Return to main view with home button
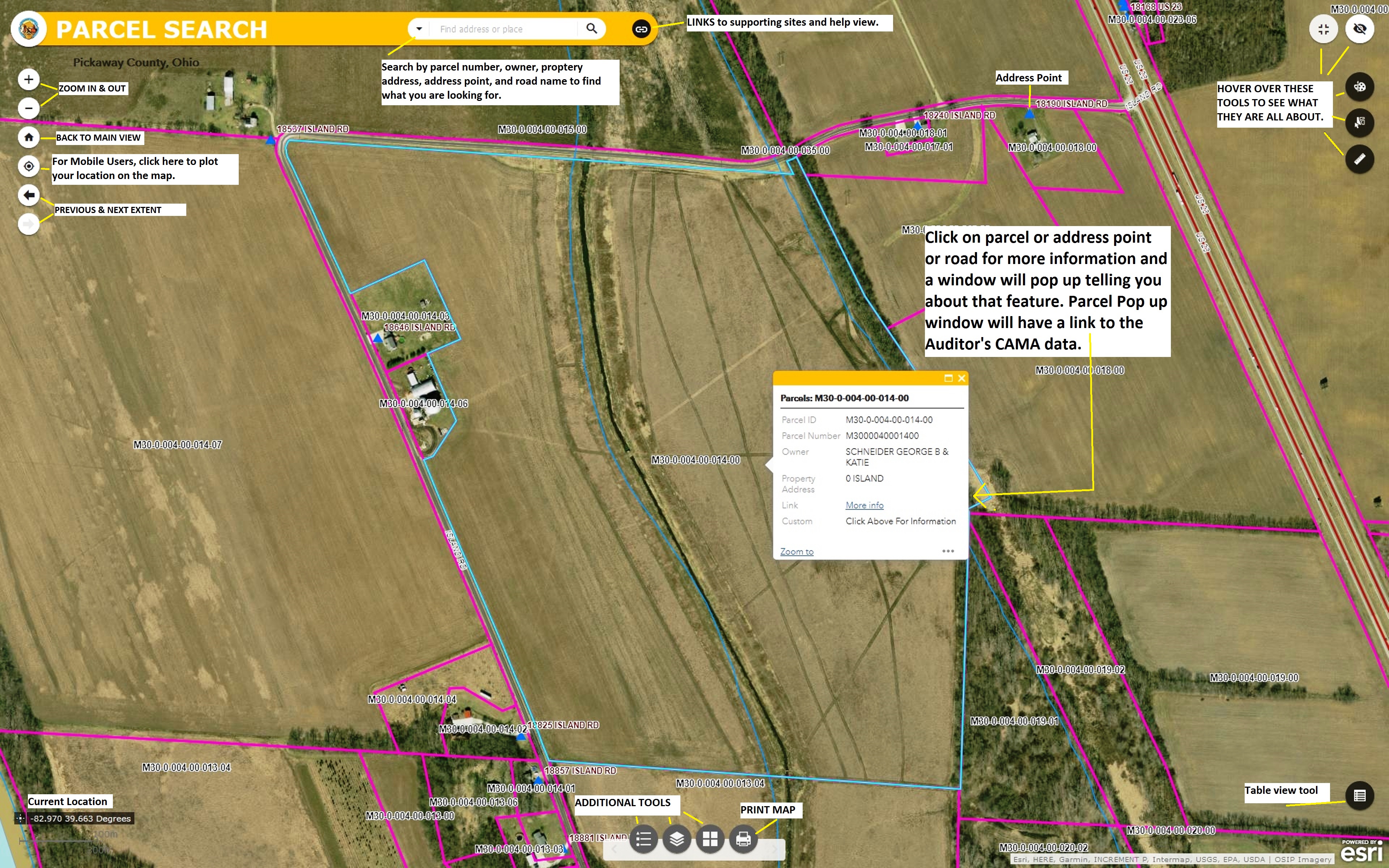 (x=29, y=137)
